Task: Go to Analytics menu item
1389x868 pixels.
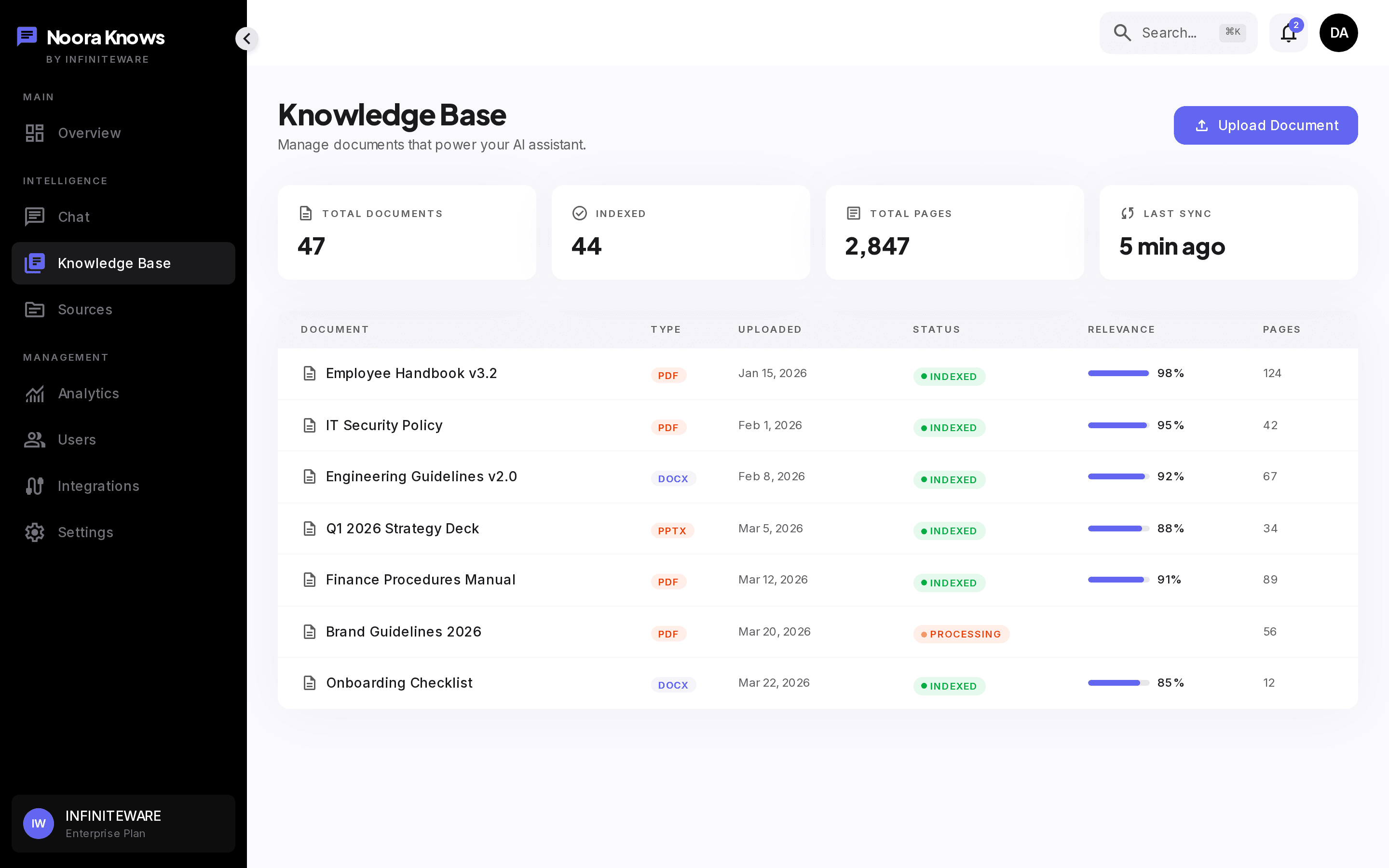Action: [123, 393]
